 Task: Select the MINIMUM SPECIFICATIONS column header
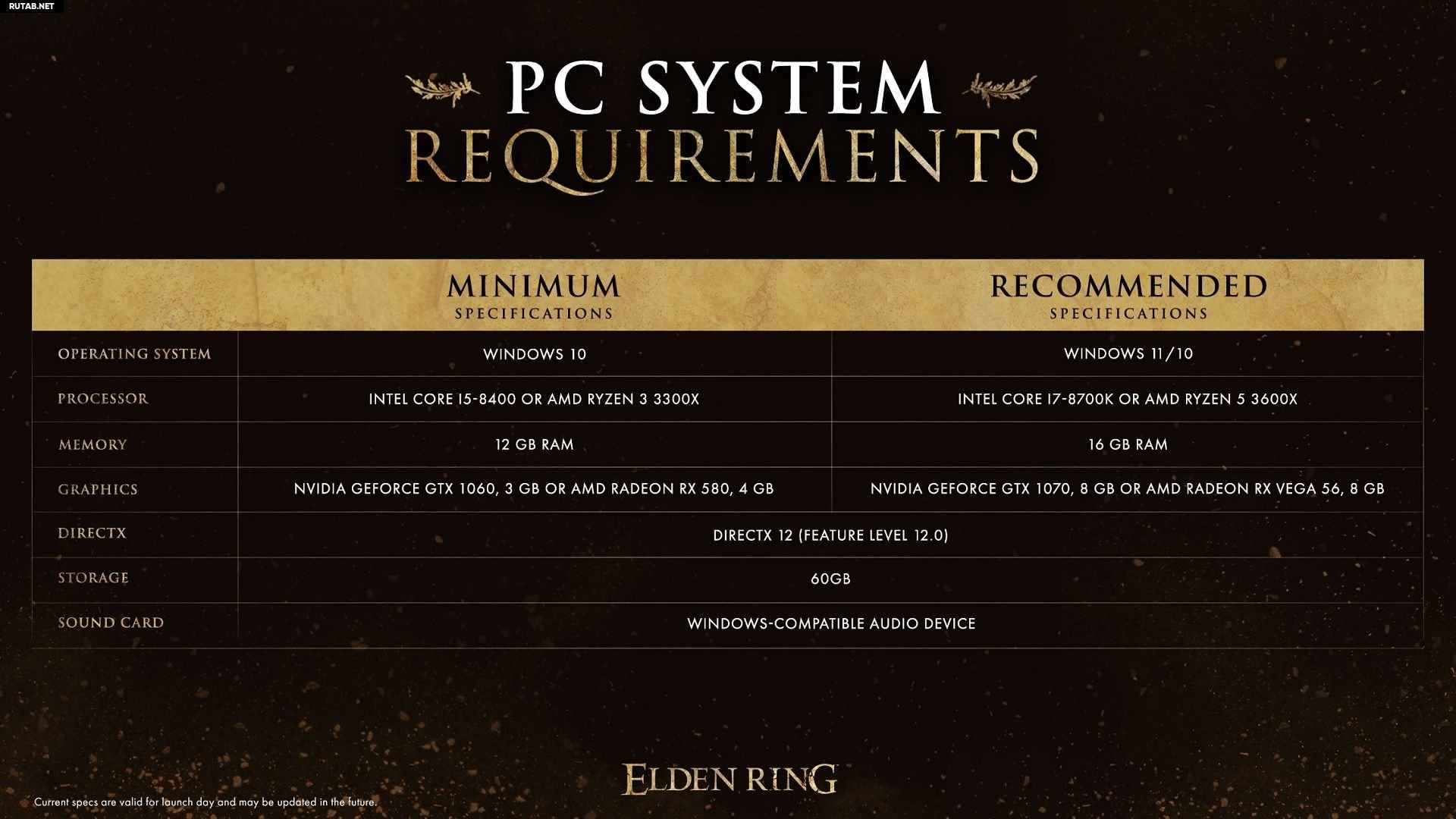pos(533,294)
